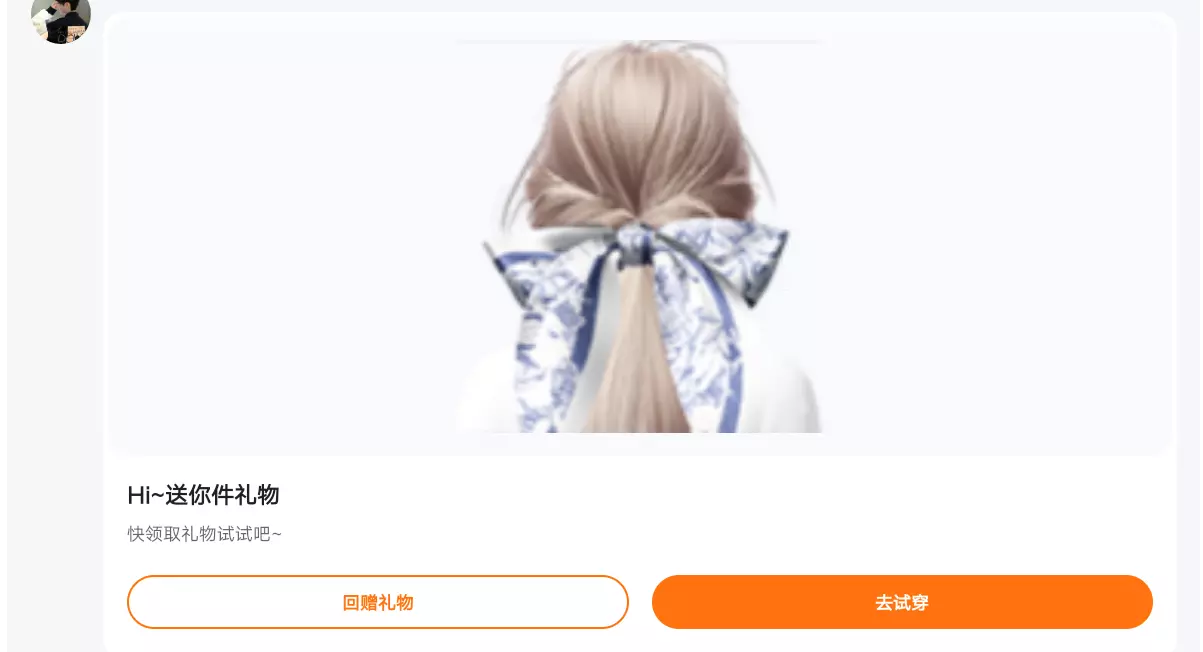Click the Hi~送你件礼物 title text

coord(203,495)
